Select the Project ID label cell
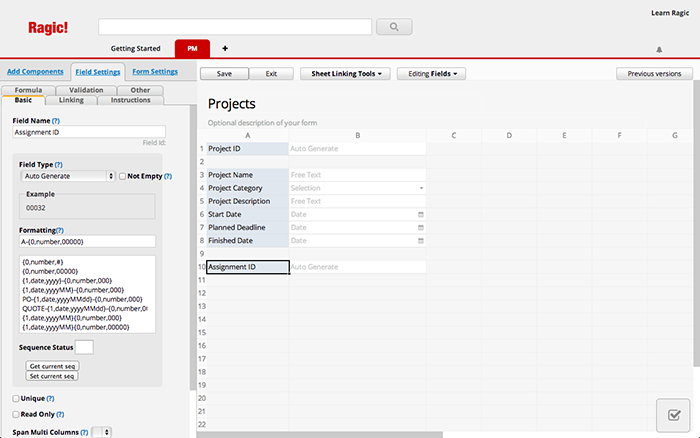The height and width of the screenshot is (438, 700). [x=247, y=149]
